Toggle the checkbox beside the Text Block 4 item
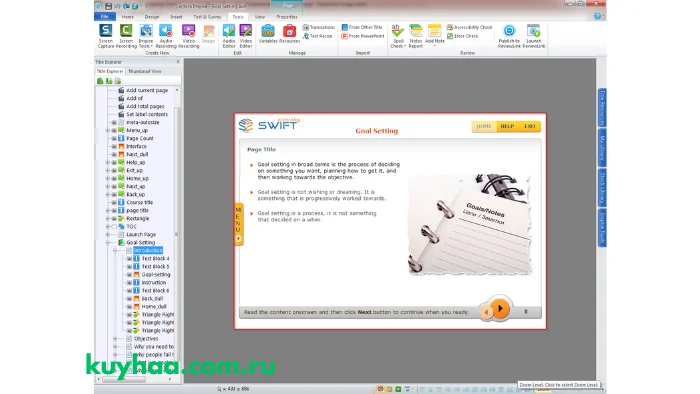This screenshot has width=700, height=394. pyautogui.click(x=129, y=258)
